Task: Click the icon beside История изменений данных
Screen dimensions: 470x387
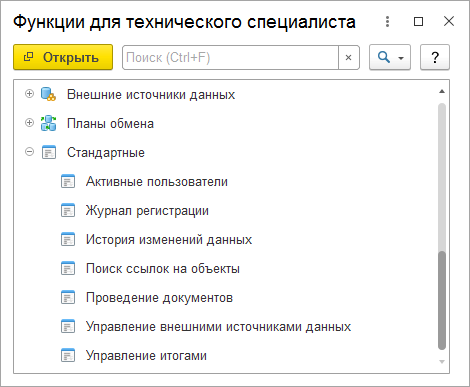Action: click(68, 239)
